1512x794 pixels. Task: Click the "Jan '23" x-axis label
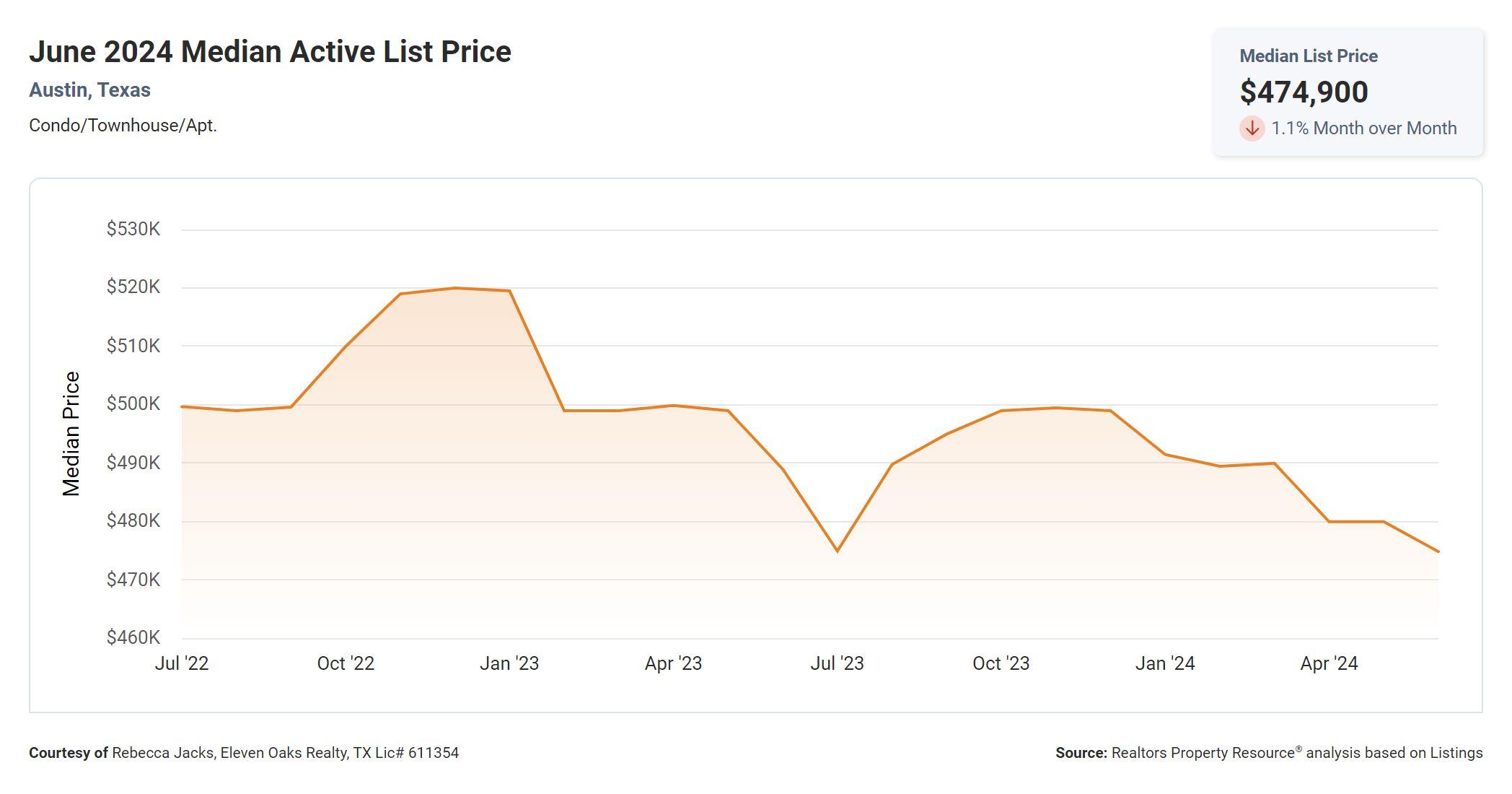509,663
